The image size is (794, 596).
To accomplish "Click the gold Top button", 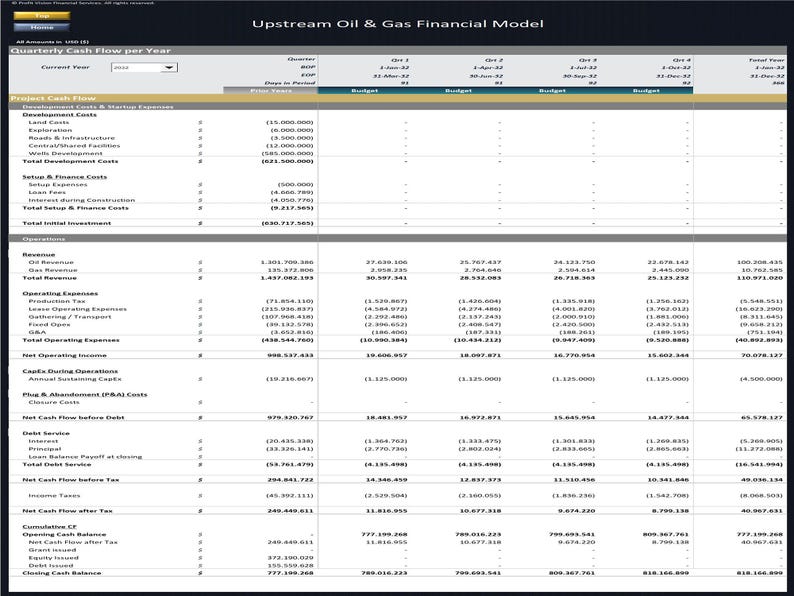I will click(x=42, y=16).
